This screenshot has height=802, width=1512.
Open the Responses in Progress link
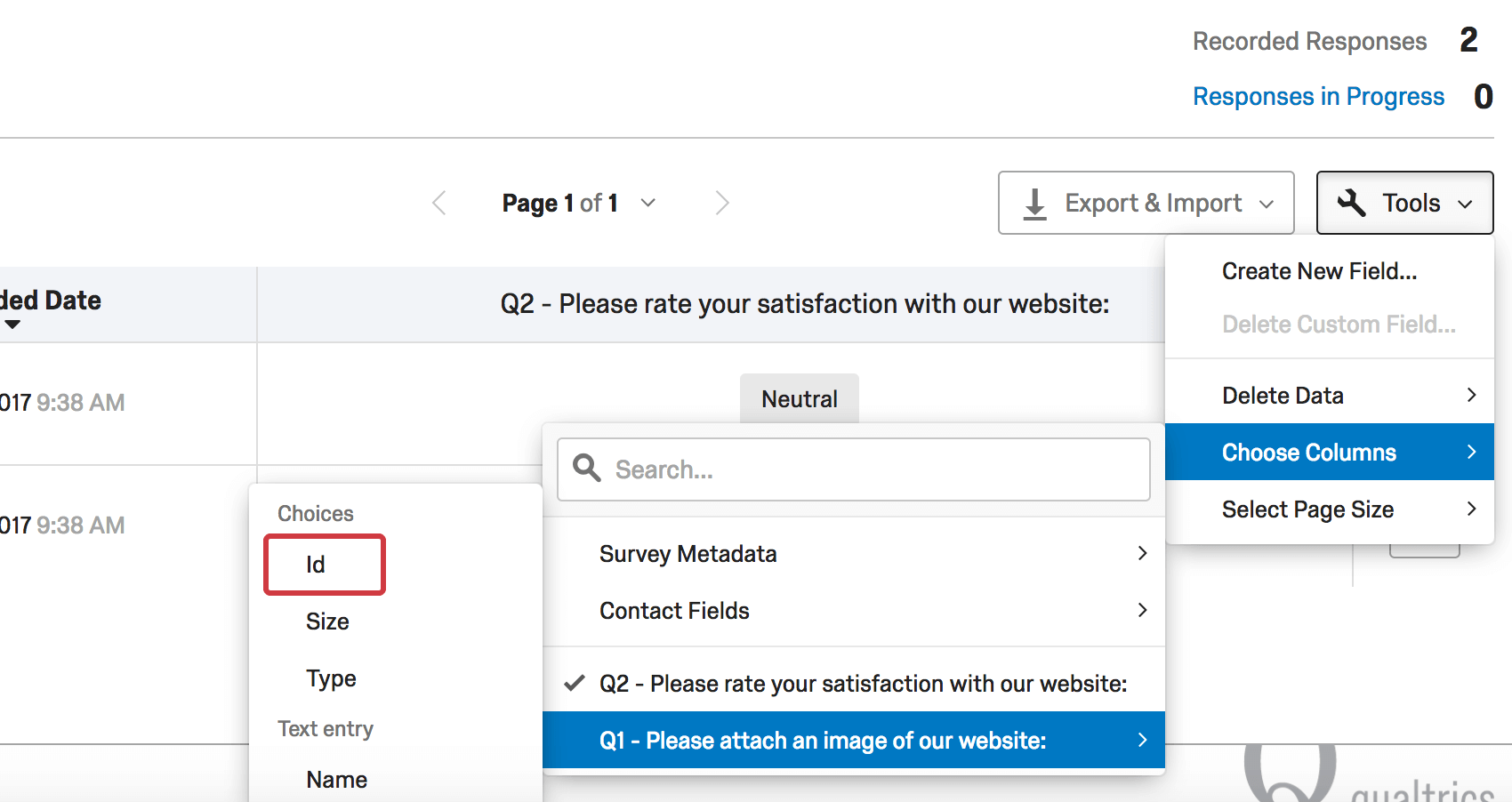click(x=1318, y=96)
